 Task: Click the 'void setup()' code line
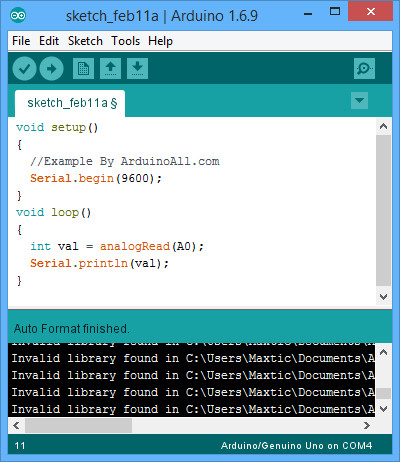[x=57, y=128]
